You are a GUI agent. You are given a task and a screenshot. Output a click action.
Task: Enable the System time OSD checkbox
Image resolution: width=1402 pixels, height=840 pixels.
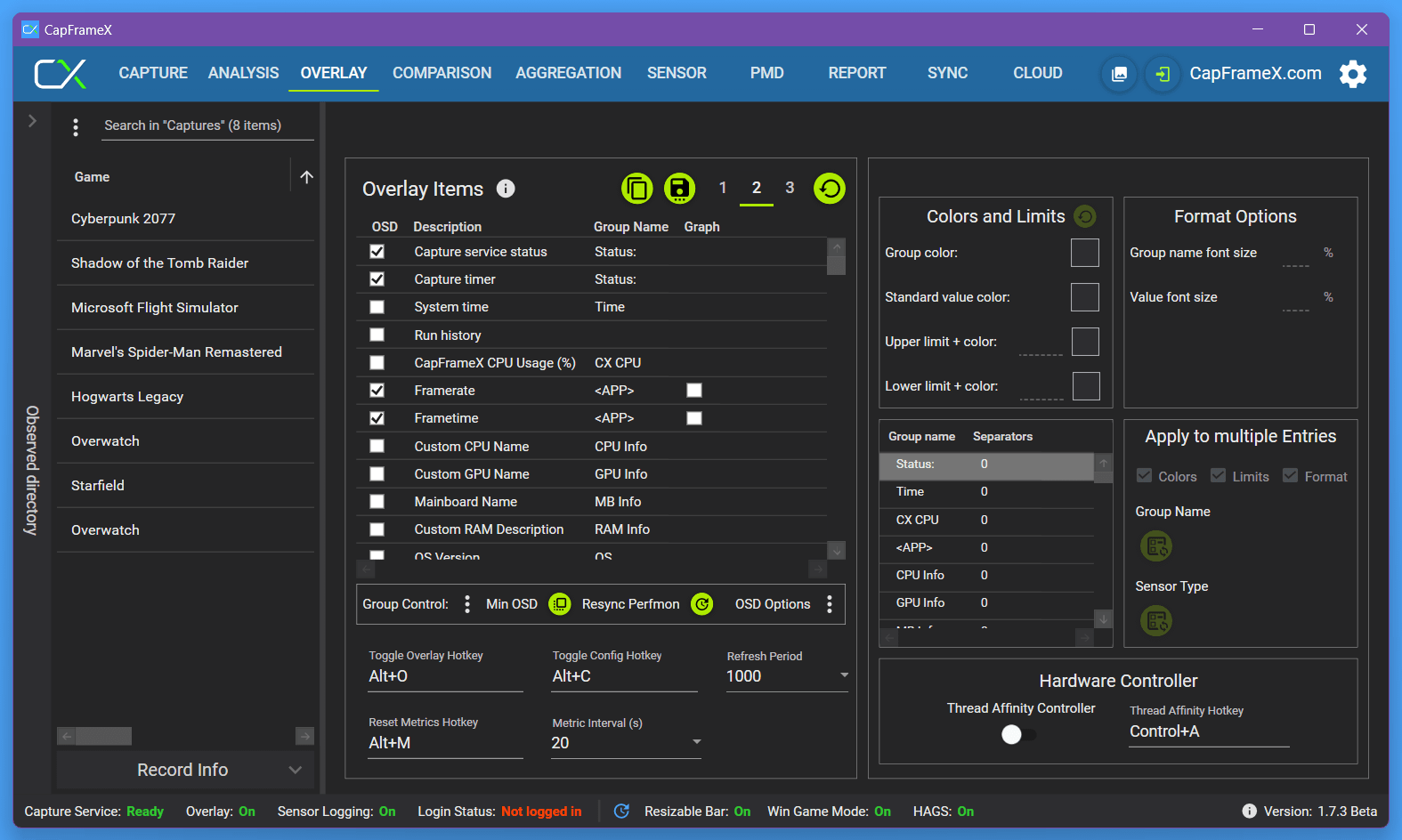click(x=377, y=307)
